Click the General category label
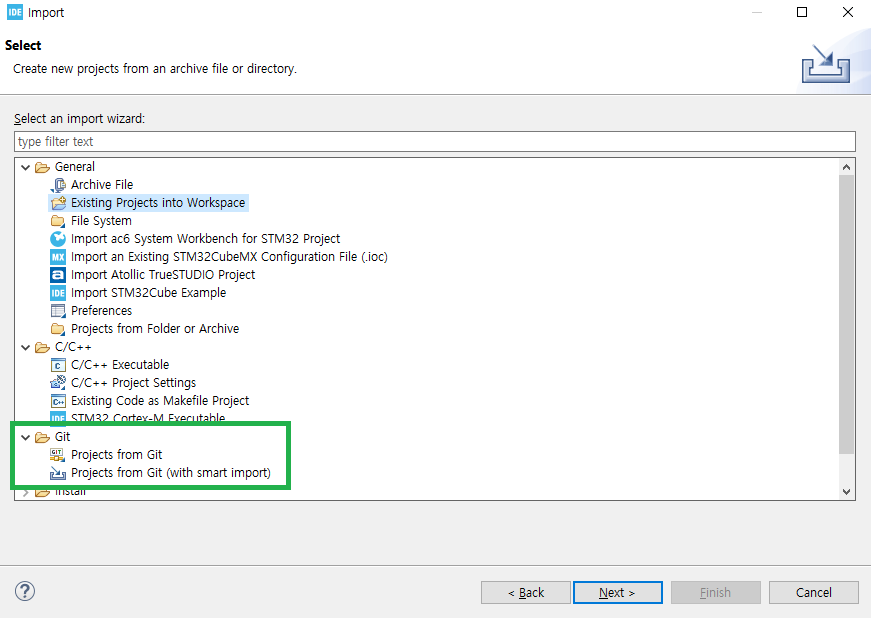871x618 pixels. click(74, 167)
